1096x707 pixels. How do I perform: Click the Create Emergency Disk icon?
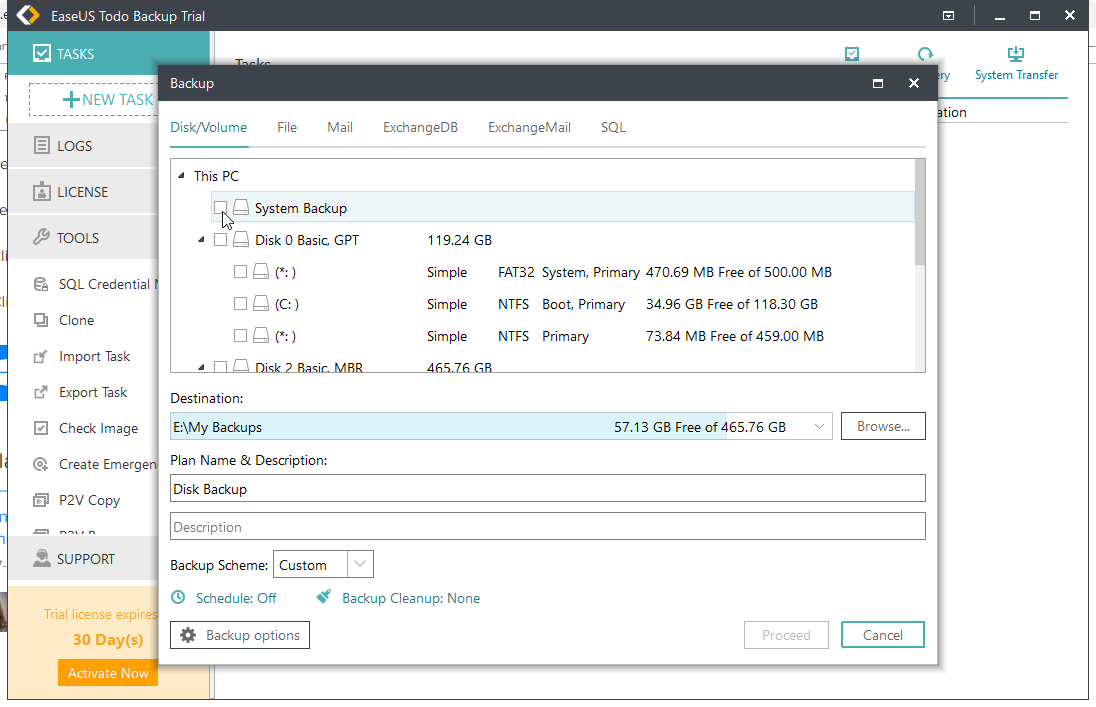coord(41,464)
